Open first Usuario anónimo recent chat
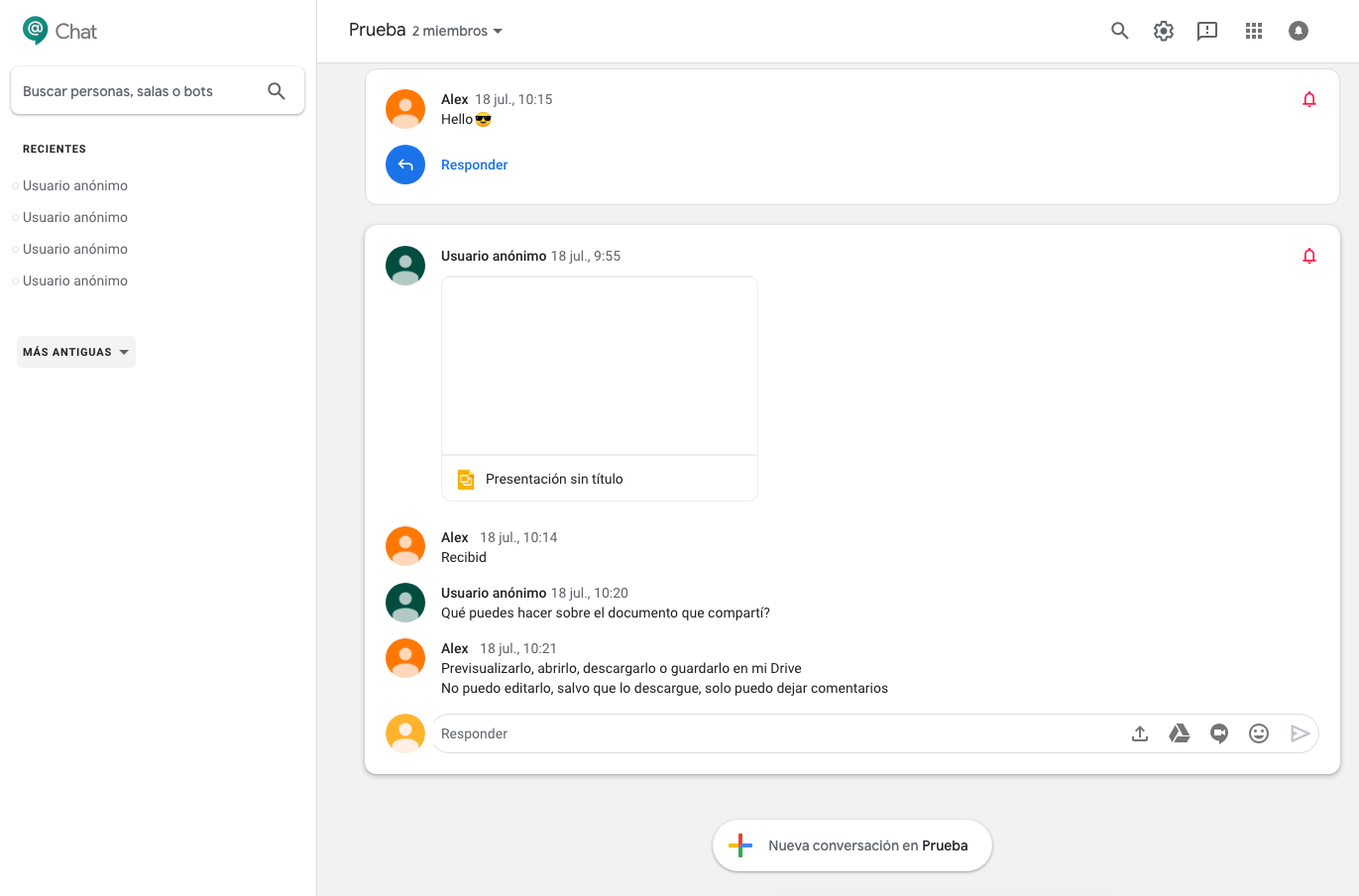Screen dimensions: 1359x896 click(x=75, y=185)
